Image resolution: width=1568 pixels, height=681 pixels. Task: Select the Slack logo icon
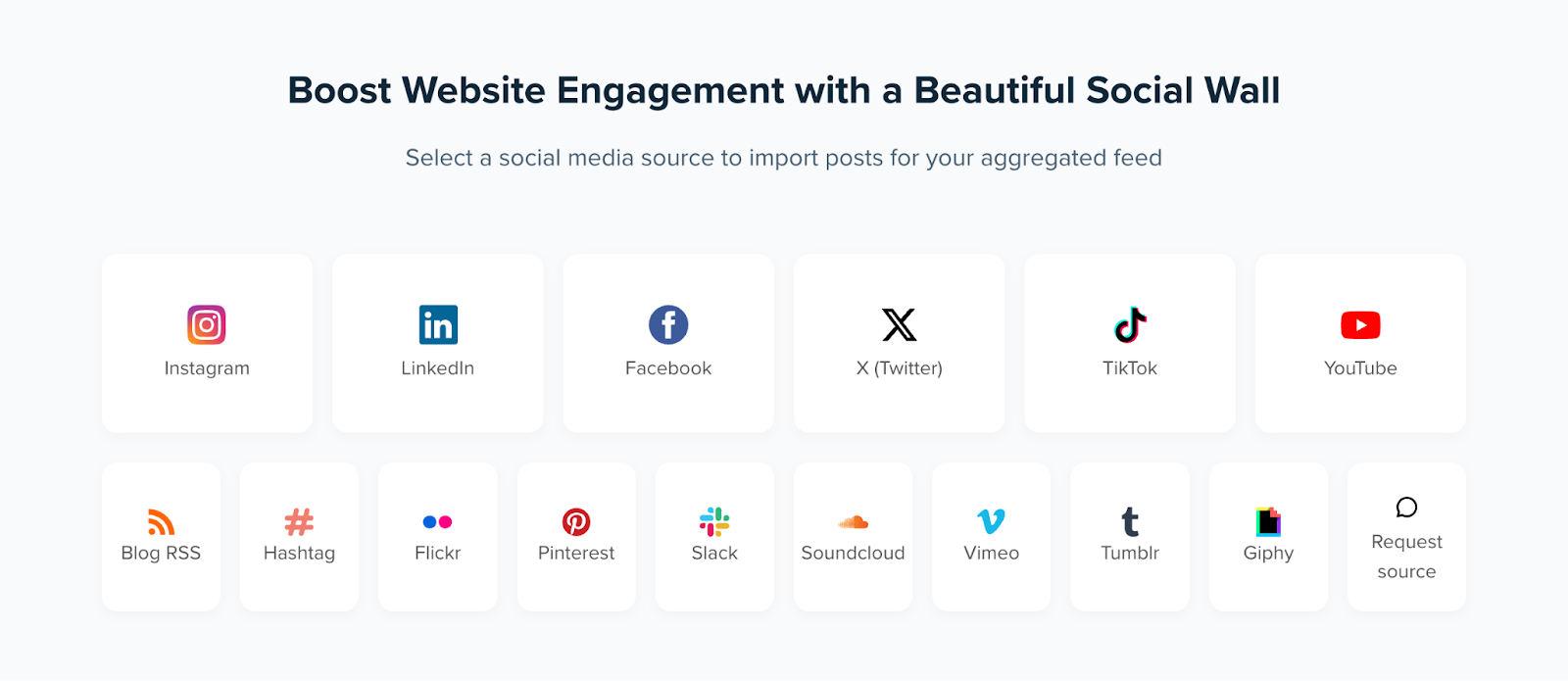714,522
